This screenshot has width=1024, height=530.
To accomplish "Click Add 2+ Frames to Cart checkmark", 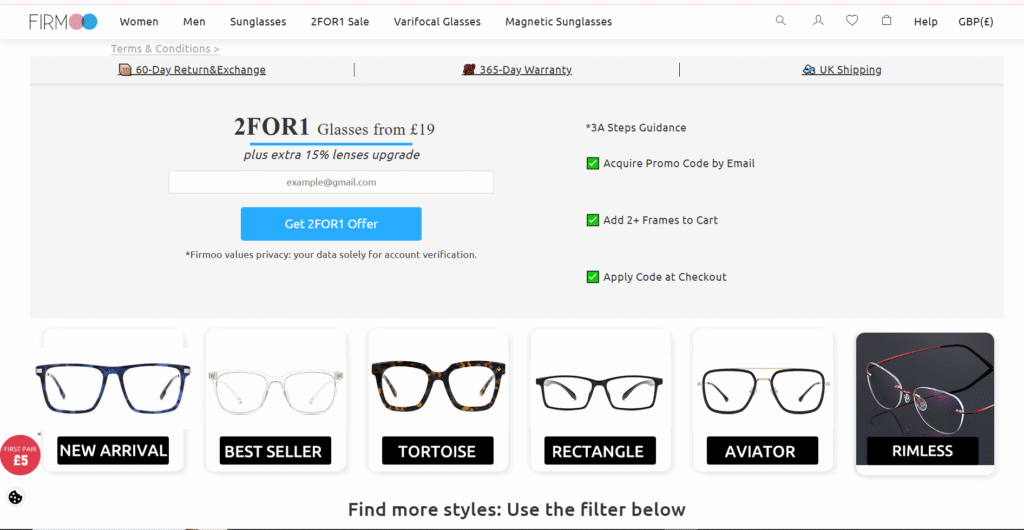I will 593,221.
